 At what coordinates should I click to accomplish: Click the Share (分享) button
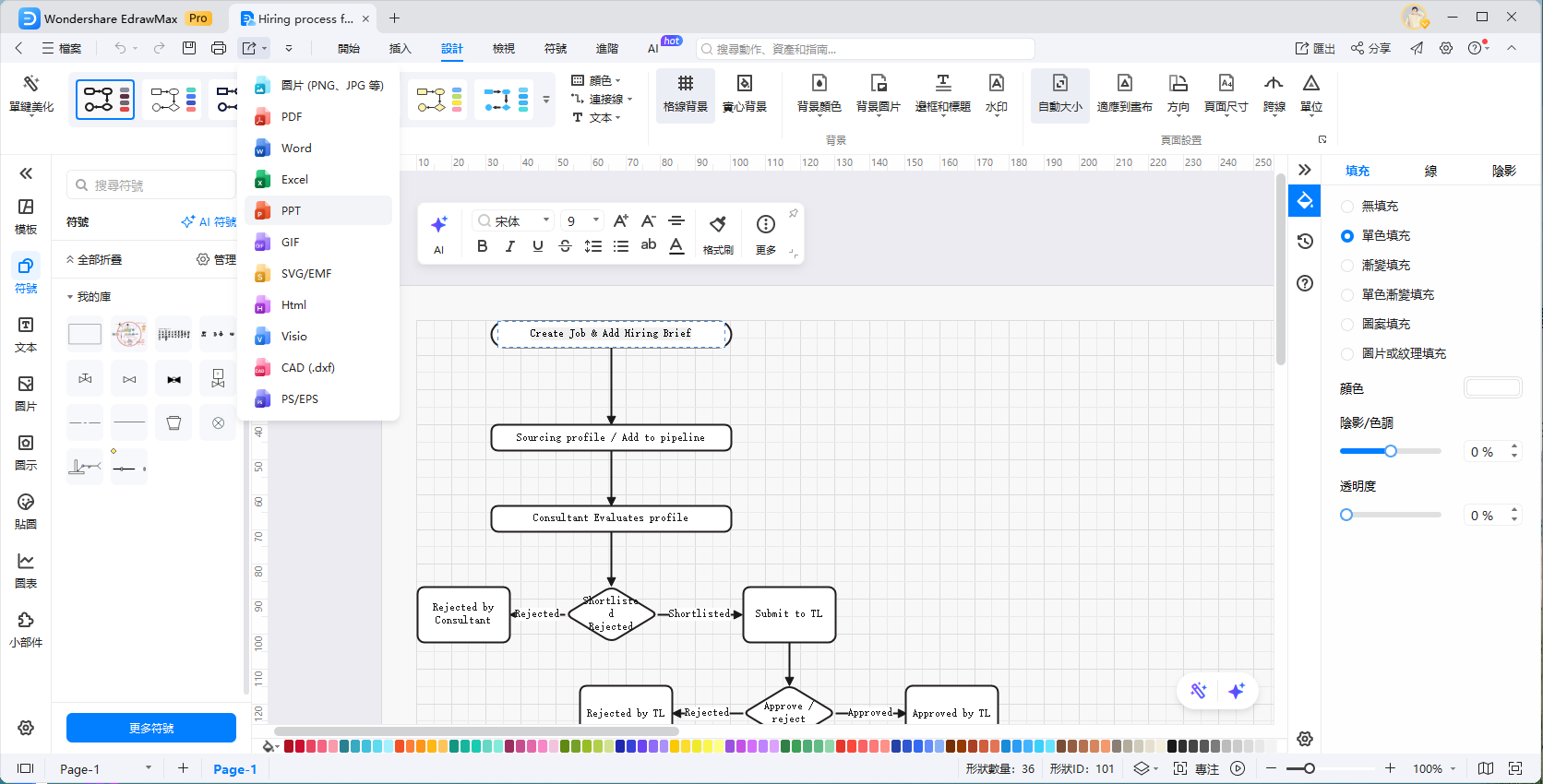[x=1370, y=48]
